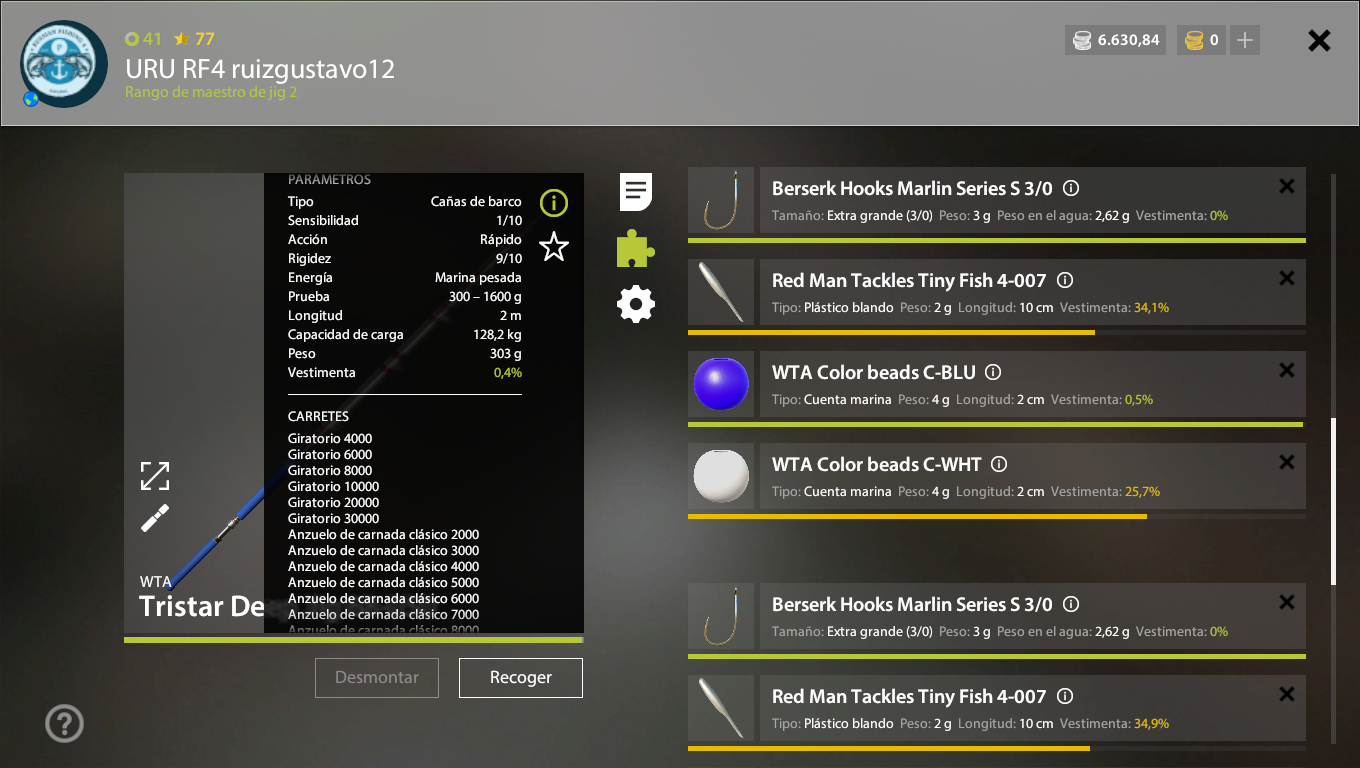
Task: Click the rod repair tool icon
Action: click(x=155, y=518)
